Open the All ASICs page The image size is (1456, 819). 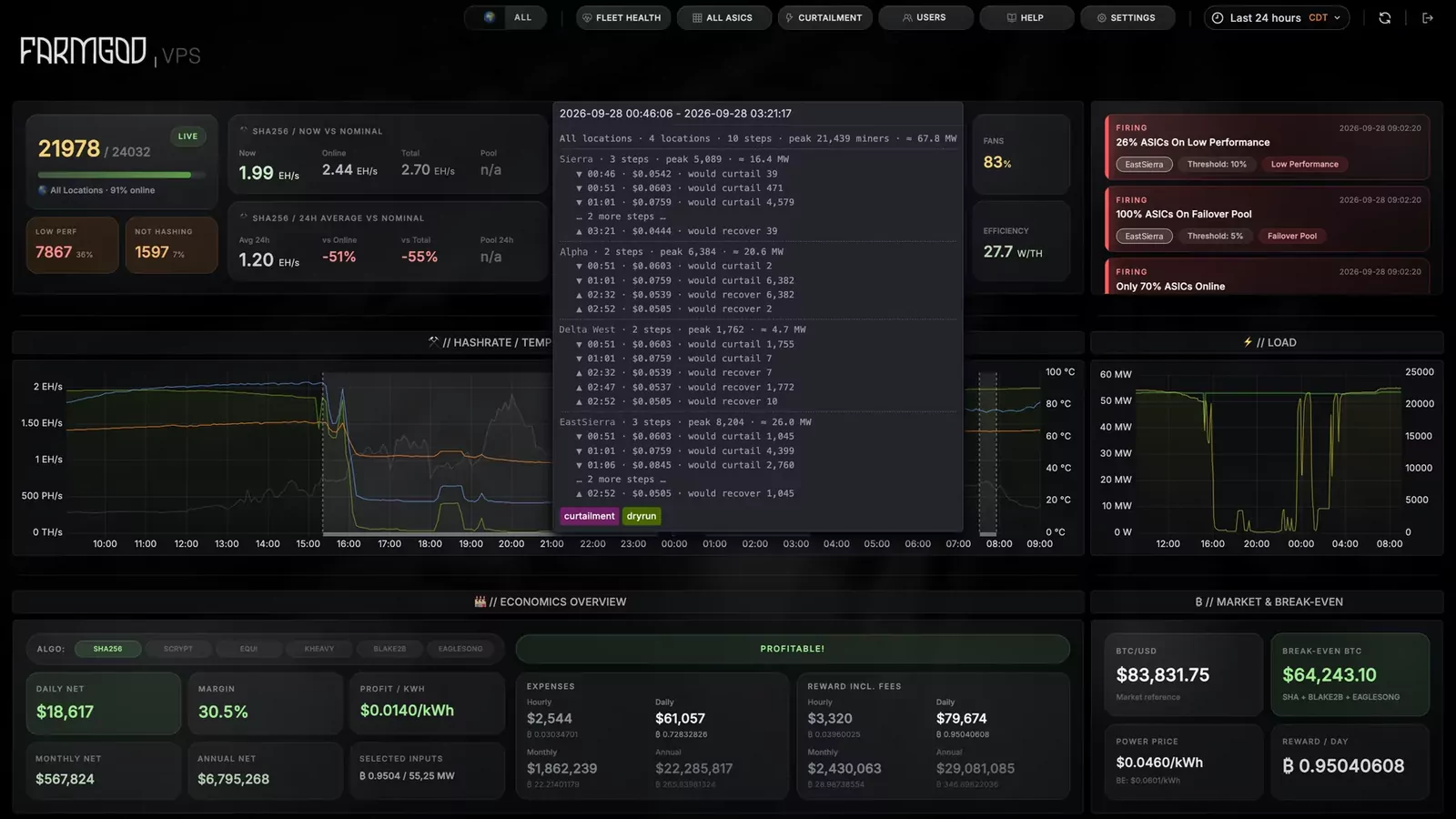[x=723, y=17]
